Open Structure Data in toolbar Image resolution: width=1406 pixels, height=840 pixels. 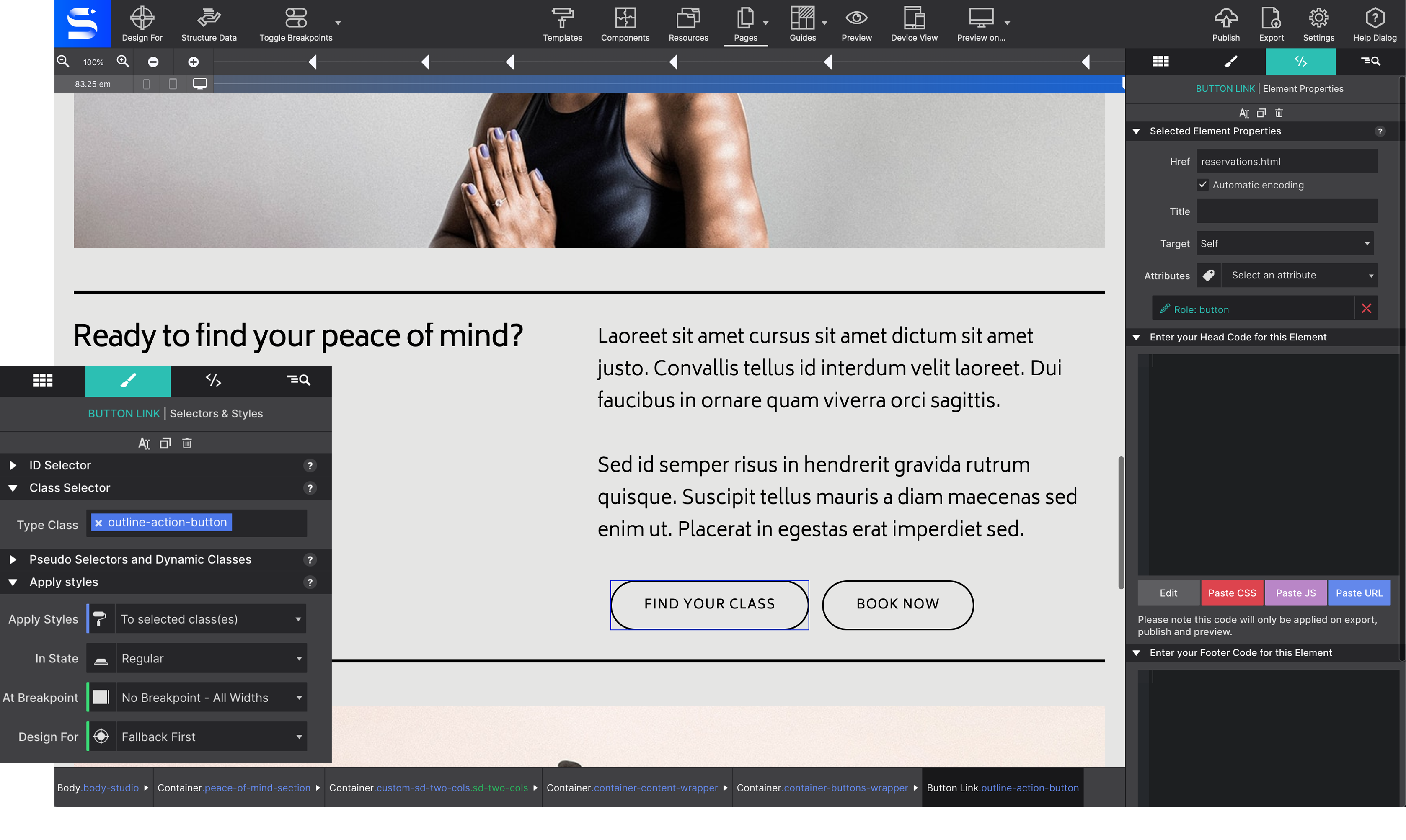209,24
